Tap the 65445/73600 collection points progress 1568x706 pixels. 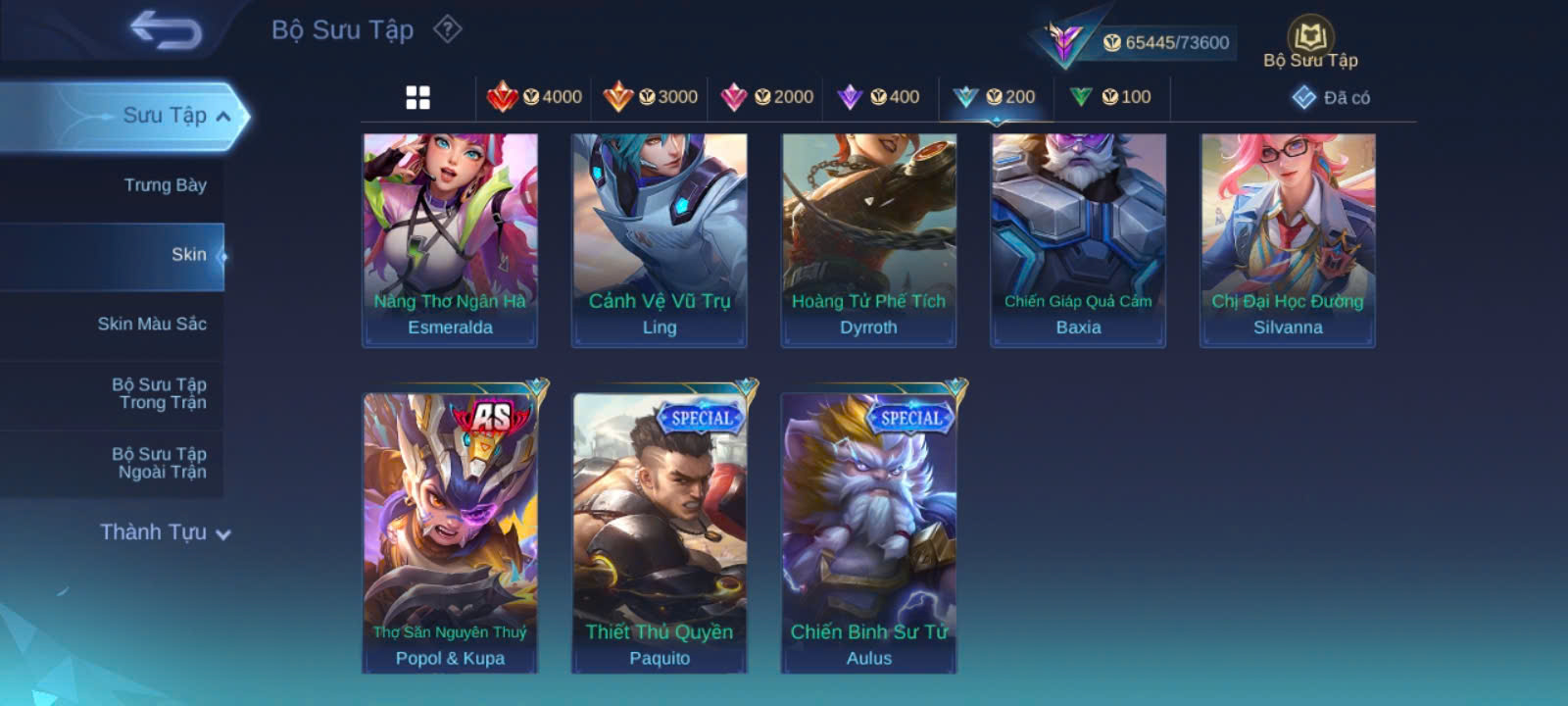tap(1165, 42)
